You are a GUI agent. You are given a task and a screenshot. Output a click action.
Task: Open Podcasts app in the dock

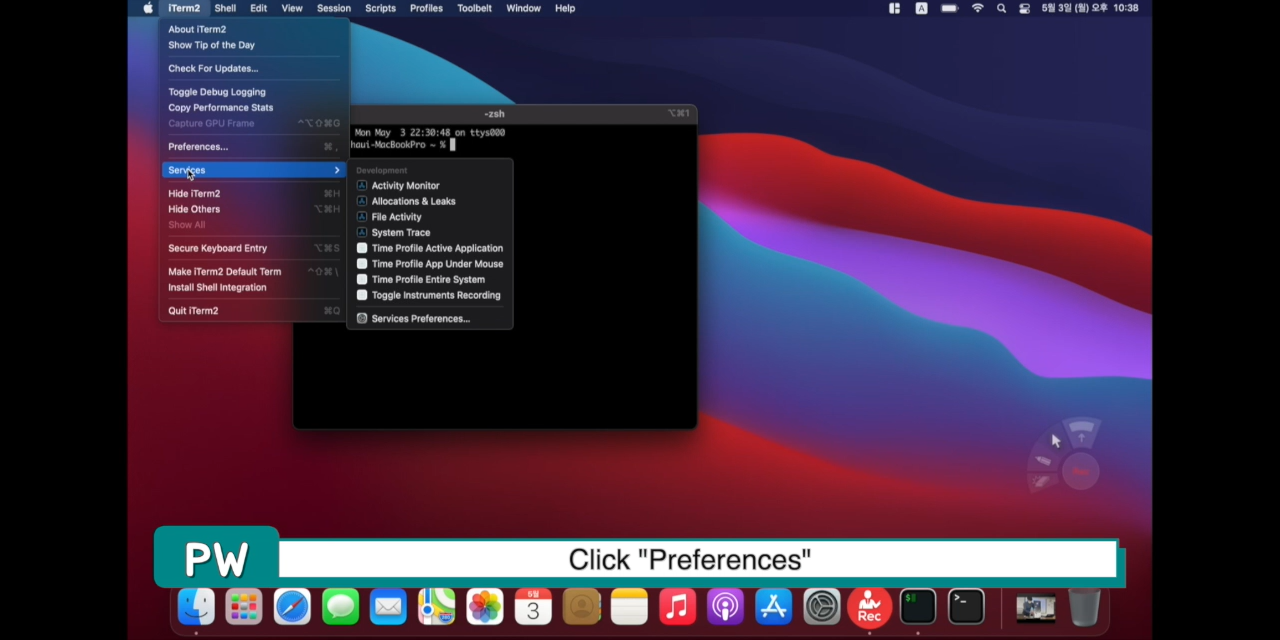pyautogui.click(x=725, y=606)
